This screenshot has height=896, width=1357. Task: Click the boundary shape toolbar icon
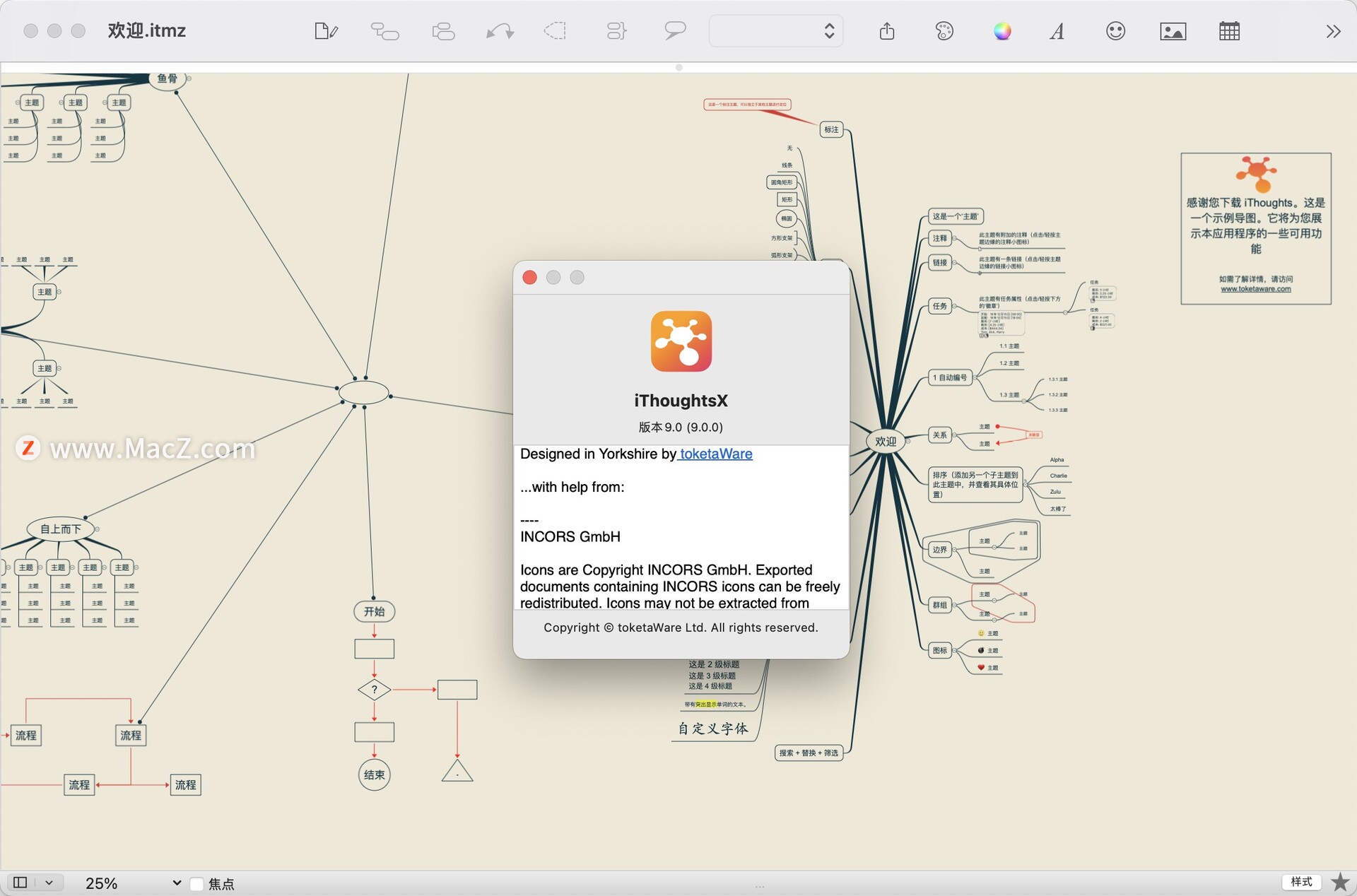(x=556, y=31)
